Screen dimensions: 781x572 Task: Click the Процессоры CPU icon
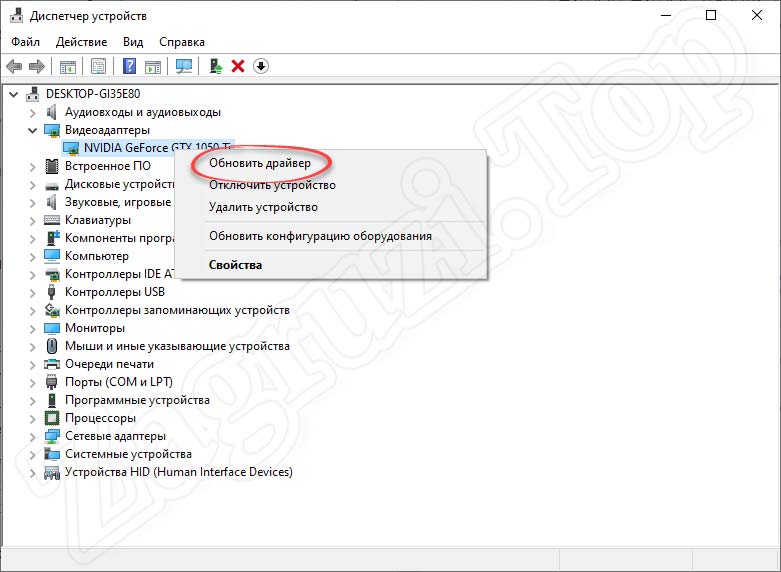[x=52, y=418]
